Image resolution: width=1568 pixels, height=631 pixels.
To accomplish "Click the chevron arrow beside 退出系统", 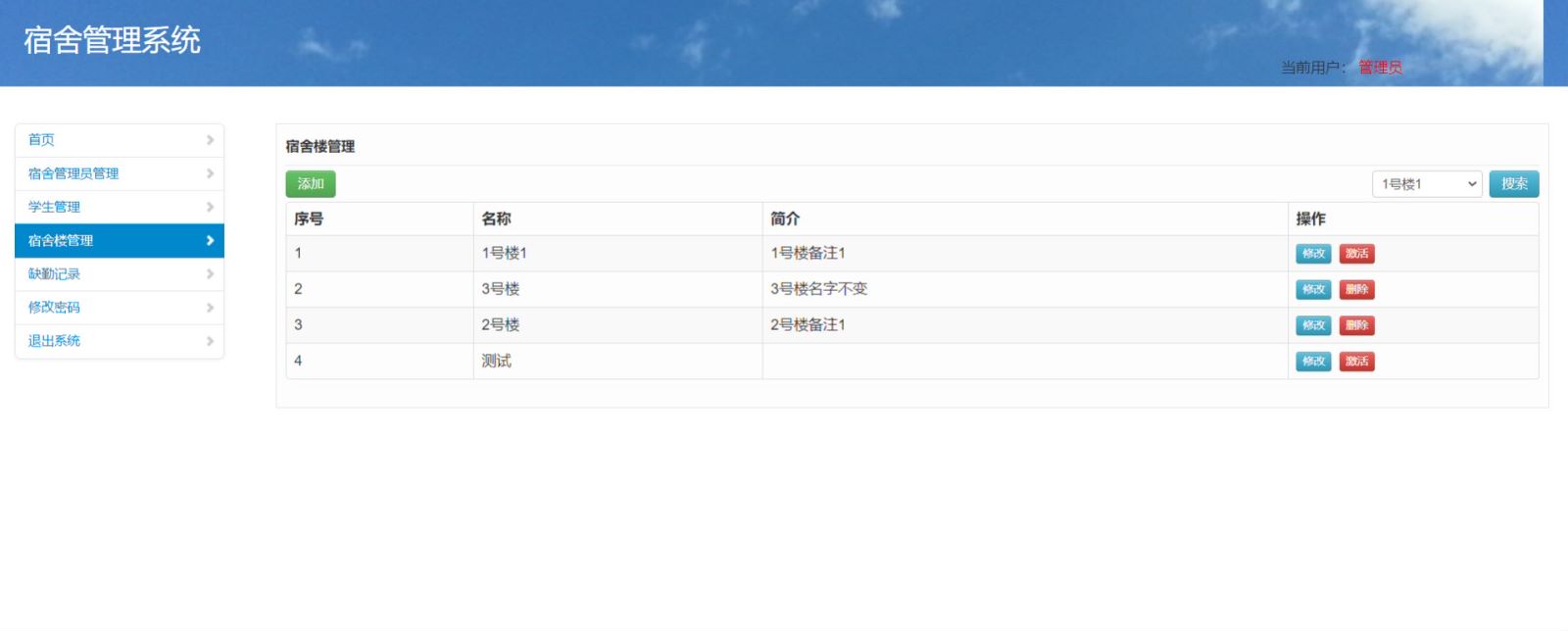I will 210,341.
